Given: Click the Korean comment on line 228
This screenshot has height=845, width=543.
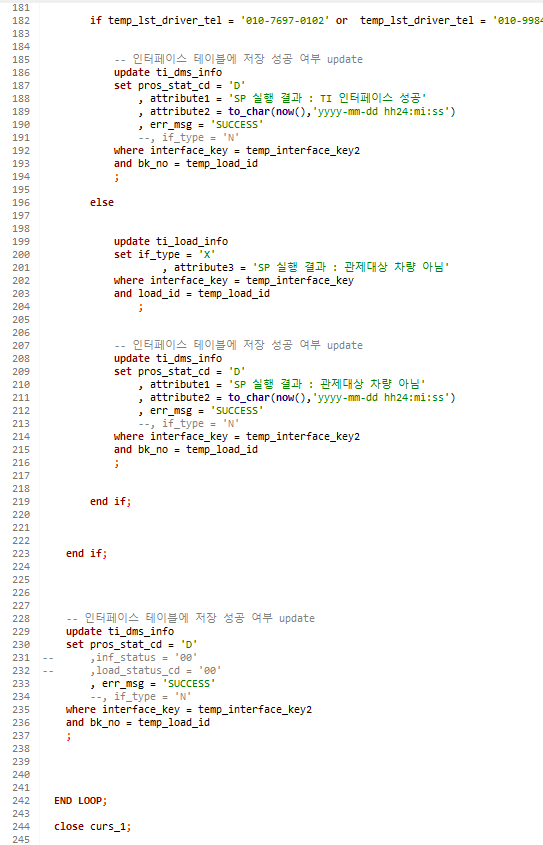Looking at the screenshot, I should tap(191, 618).
